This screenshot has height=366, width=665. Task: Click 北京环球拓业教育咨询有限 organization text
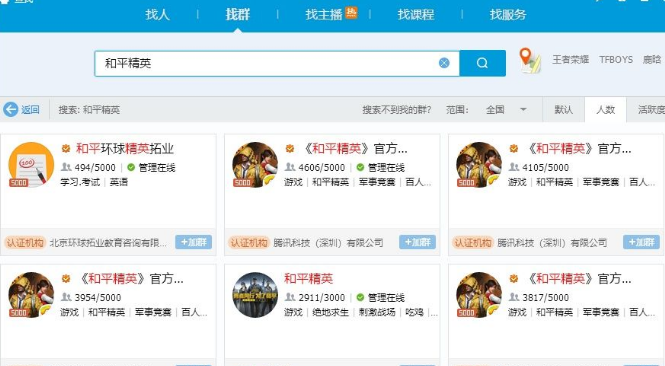(x=108, y=243)
